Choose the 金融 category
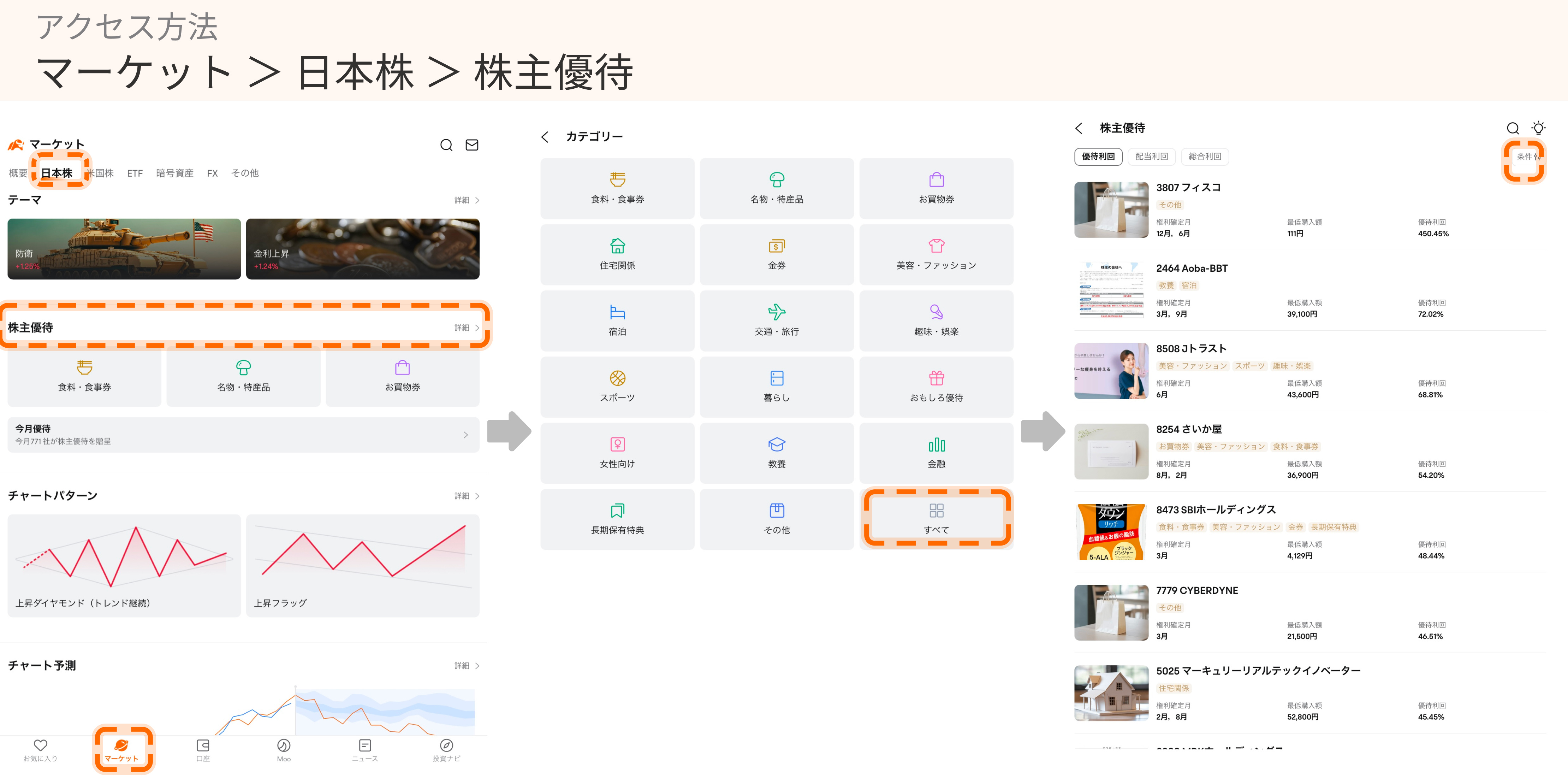The height and width of the screenshot is (778, 1568). (x=936, y=454)
